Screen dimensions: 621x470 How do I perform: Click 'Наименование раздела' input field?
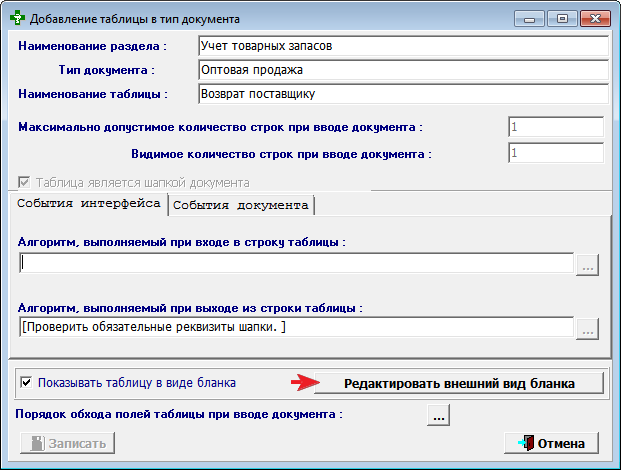point(402,46)
